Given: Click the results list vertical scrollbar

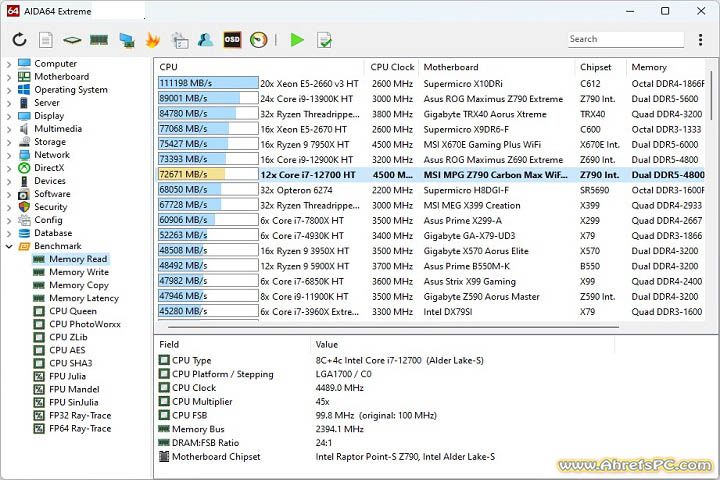Looking at the screenshot, I should click(x=711, y=96).
